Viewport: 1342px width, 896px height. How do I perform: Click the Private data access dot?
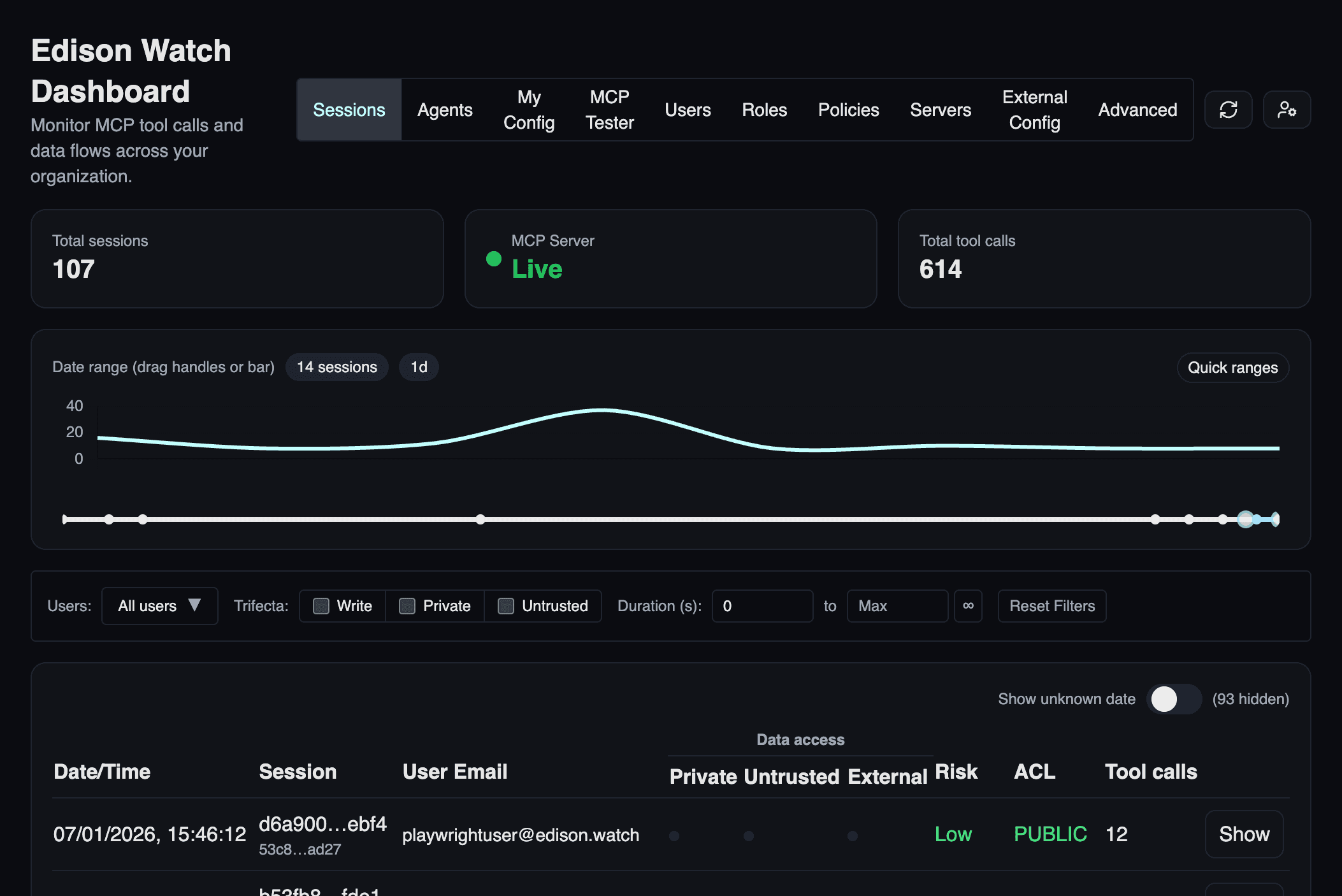(x=674, y=835)
